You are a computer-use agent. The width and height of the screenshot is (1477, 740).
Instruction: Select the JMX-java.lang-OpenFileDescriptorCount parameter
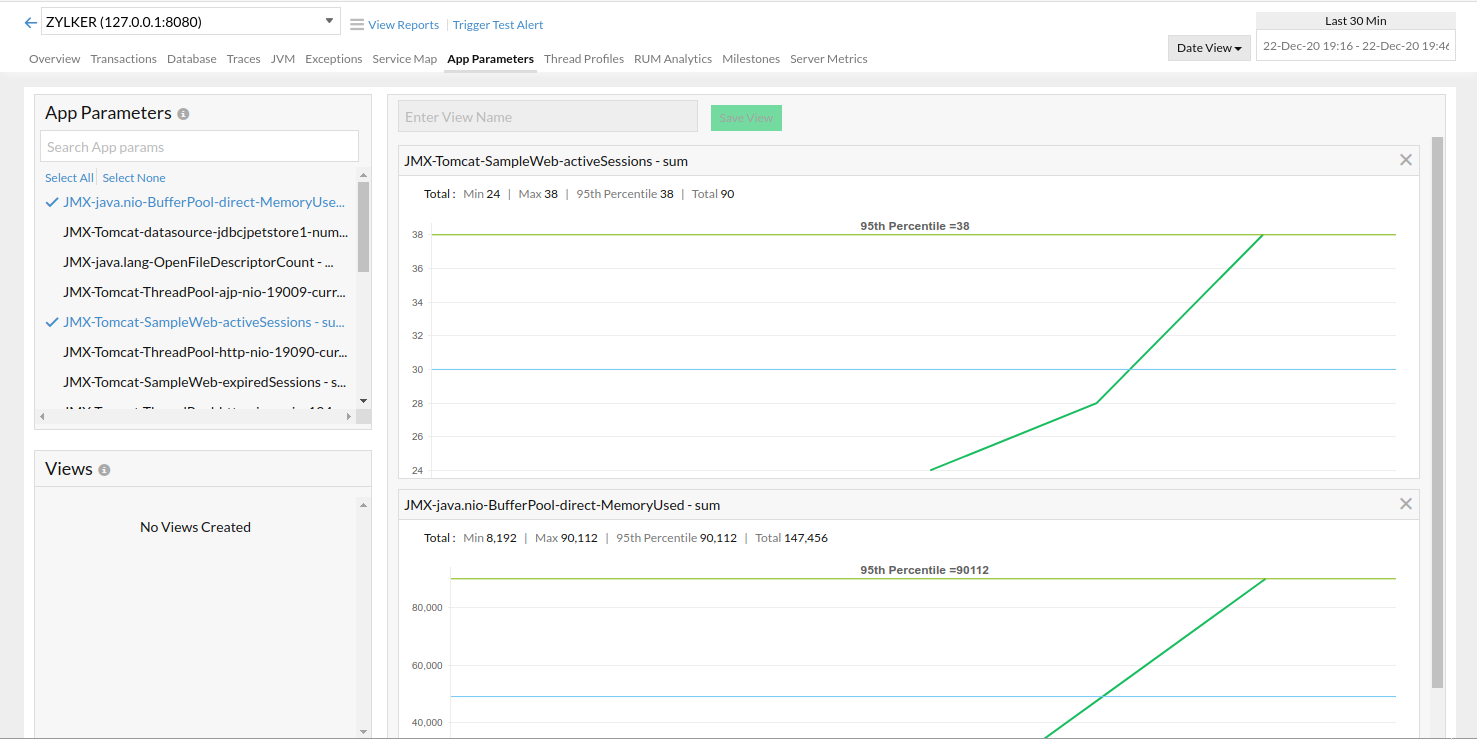tap(200, 261)
